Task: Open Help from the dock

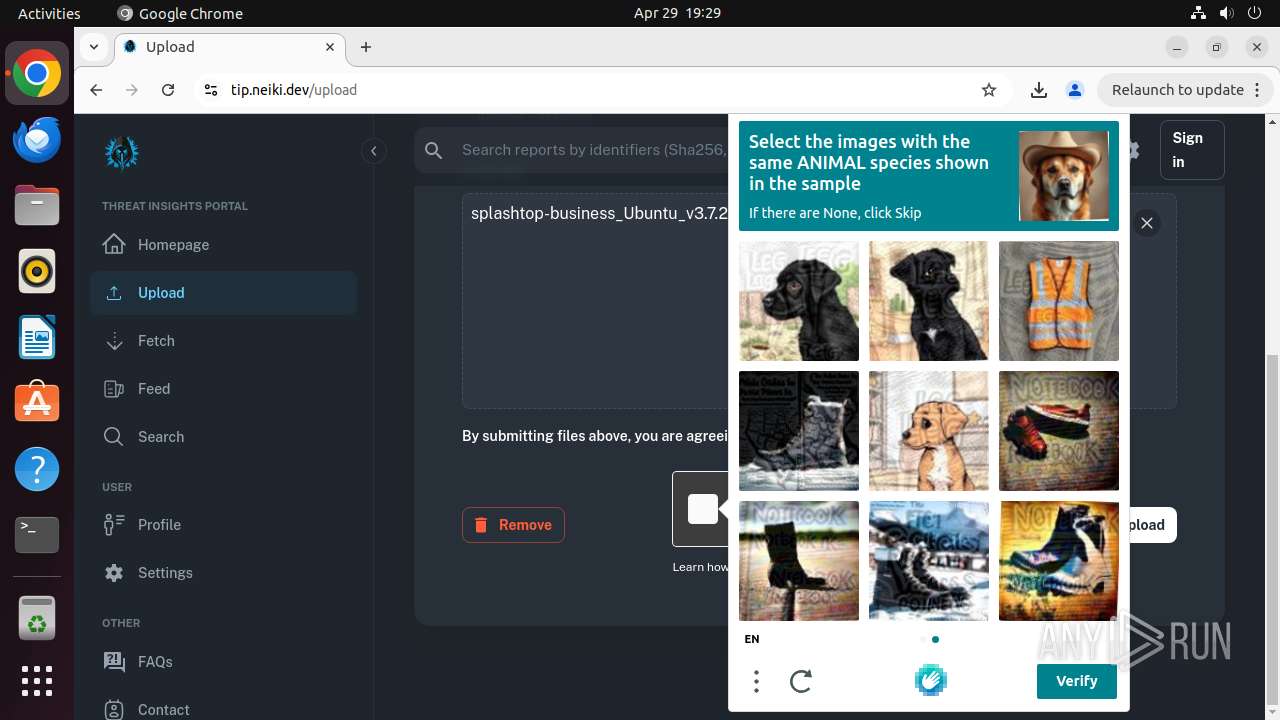Action: click(37, 469)
